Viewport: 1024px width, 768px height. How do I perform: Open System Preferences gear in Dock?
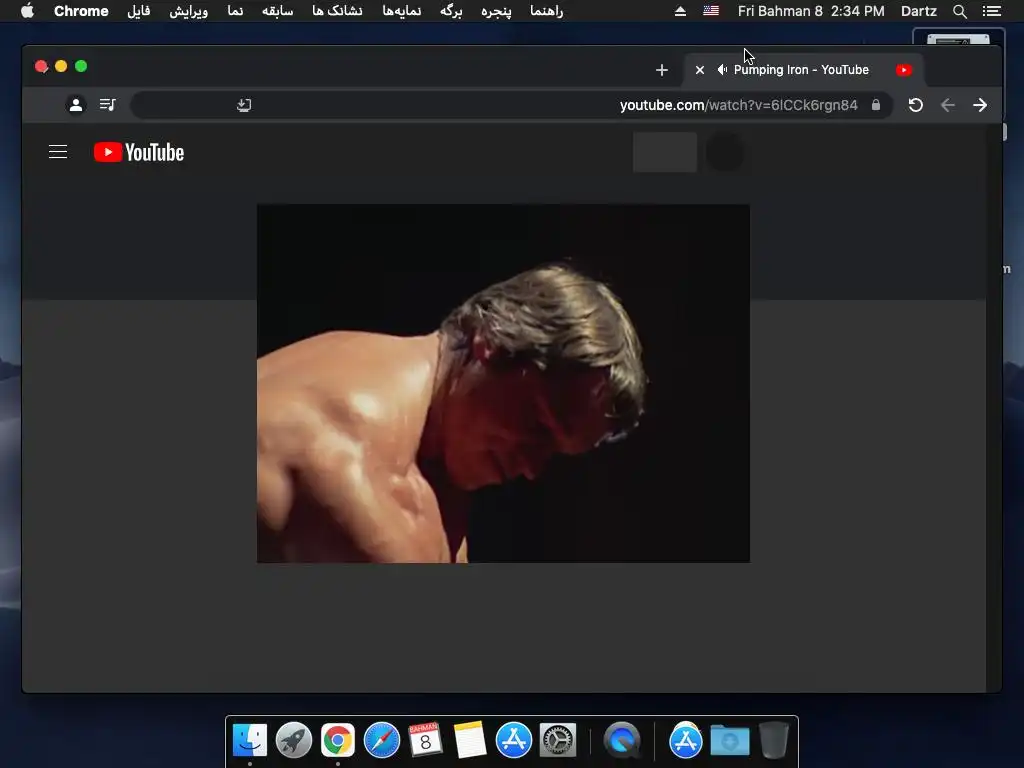558,740
